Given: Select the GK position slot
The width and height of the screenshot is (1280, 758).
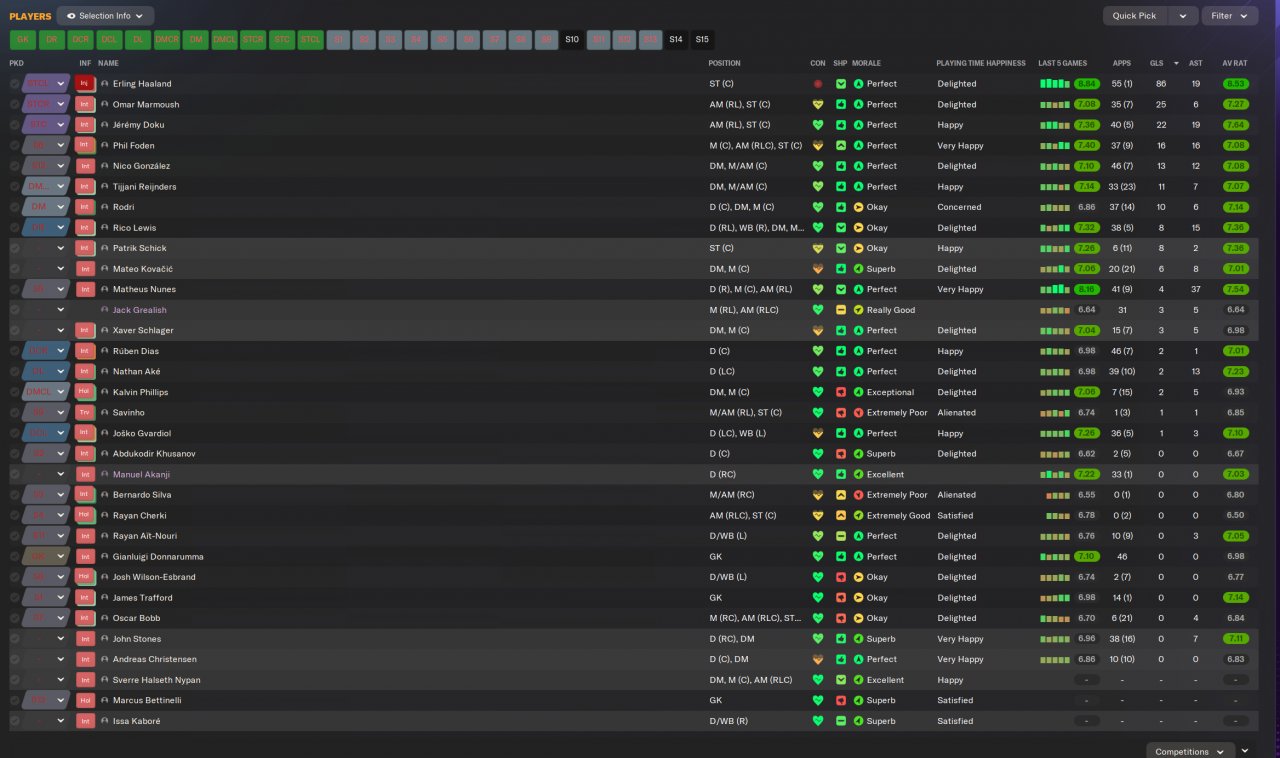Looking at the screenshot, I should 23,40.
